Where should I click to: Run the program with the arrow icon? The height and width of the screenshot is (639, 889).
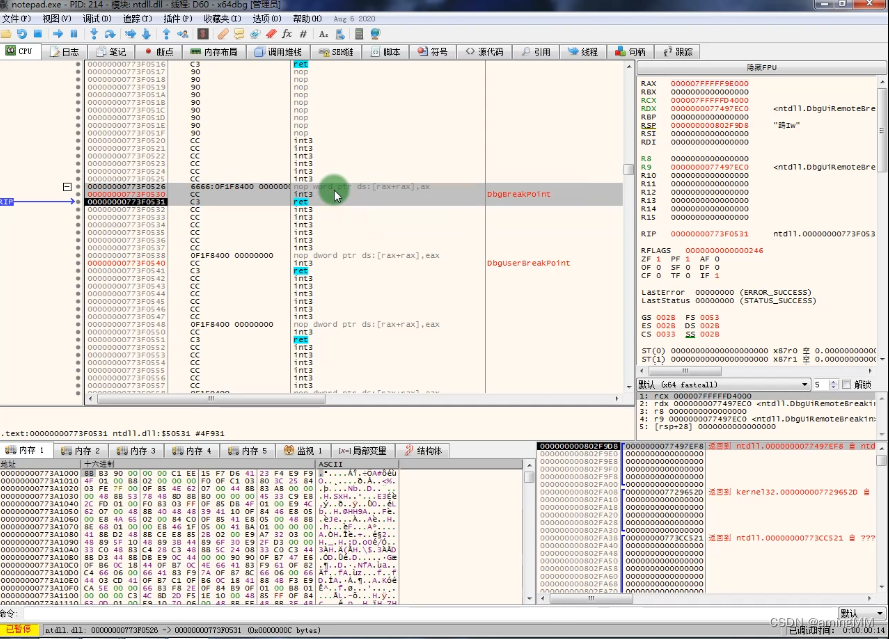coord(58,34)
